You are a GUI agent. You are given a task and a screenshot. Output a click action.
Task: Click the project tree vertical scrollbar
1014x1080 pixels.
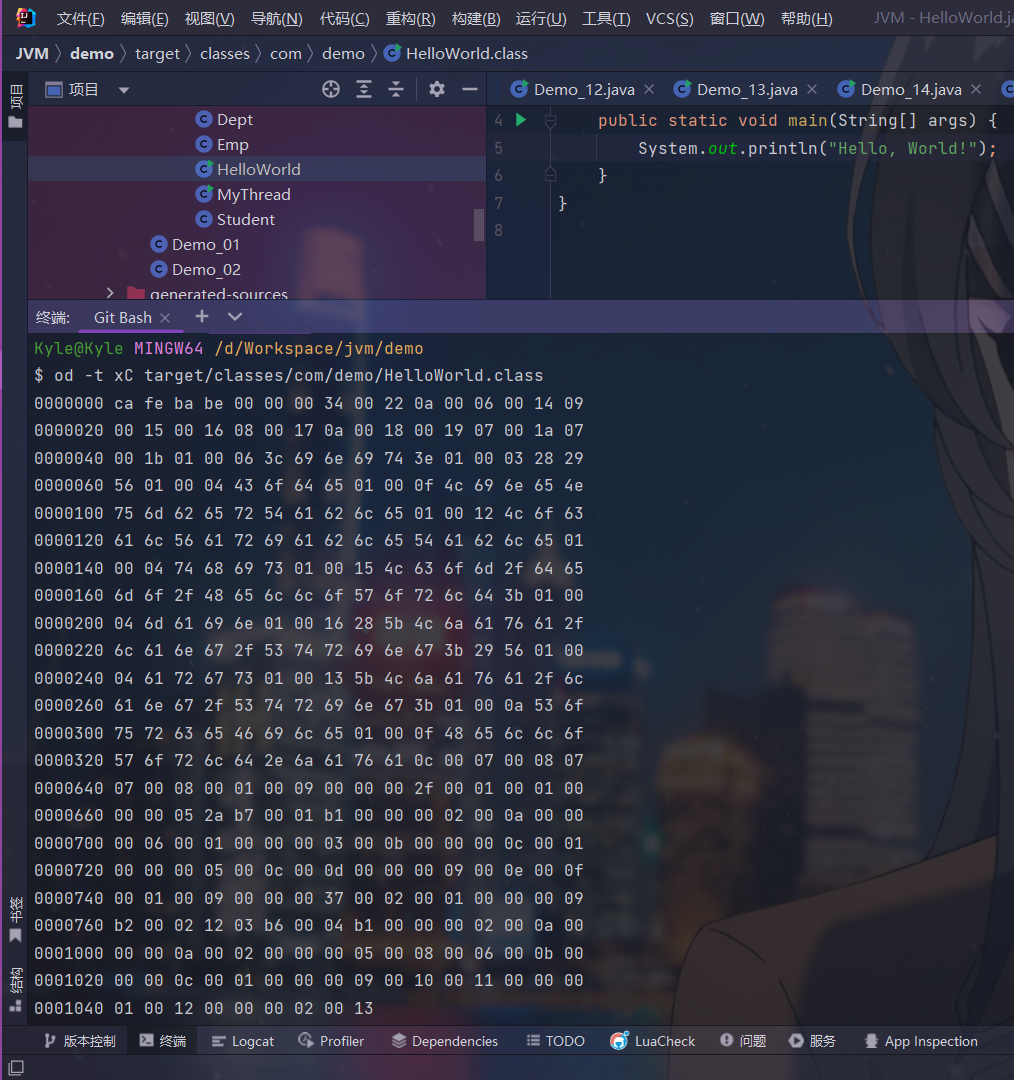pos(479,223)
